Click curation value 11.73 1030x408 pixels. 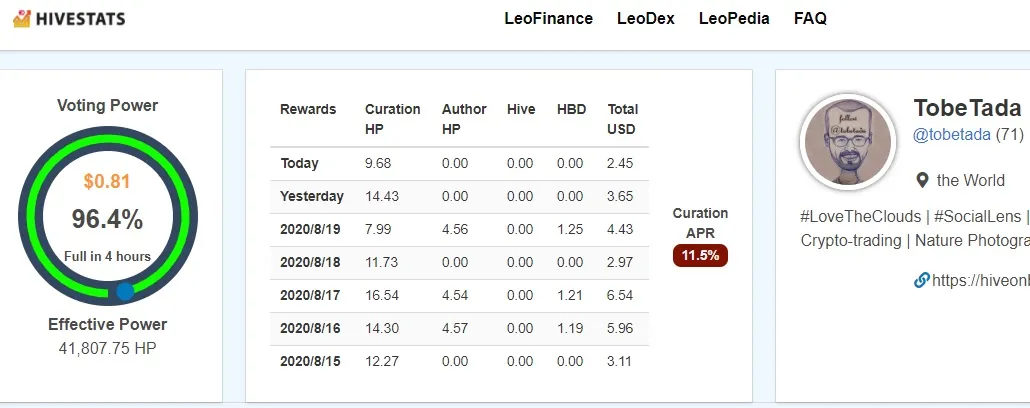coord(382,262)
